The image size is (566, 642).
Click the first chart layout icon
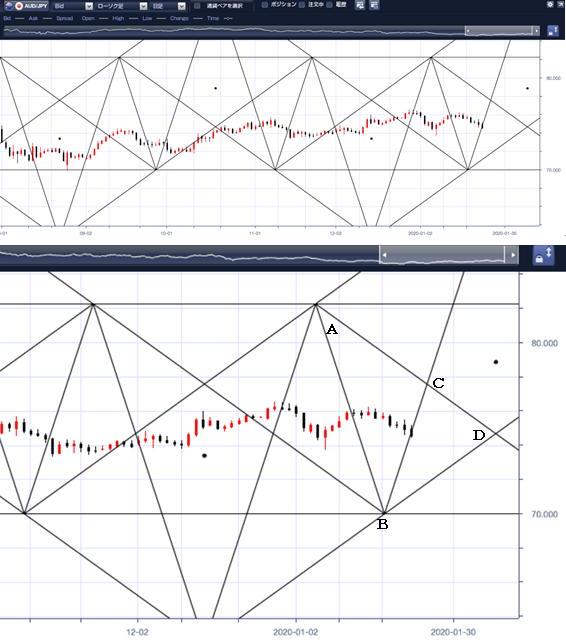(x=360, y=5)
